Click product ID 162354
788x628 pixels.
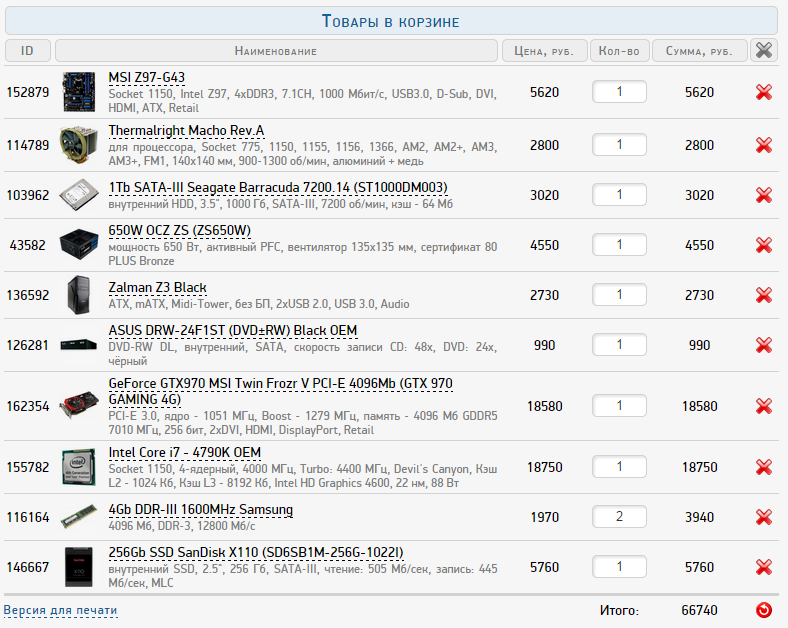pyautogui.click(x=28, y=406)
